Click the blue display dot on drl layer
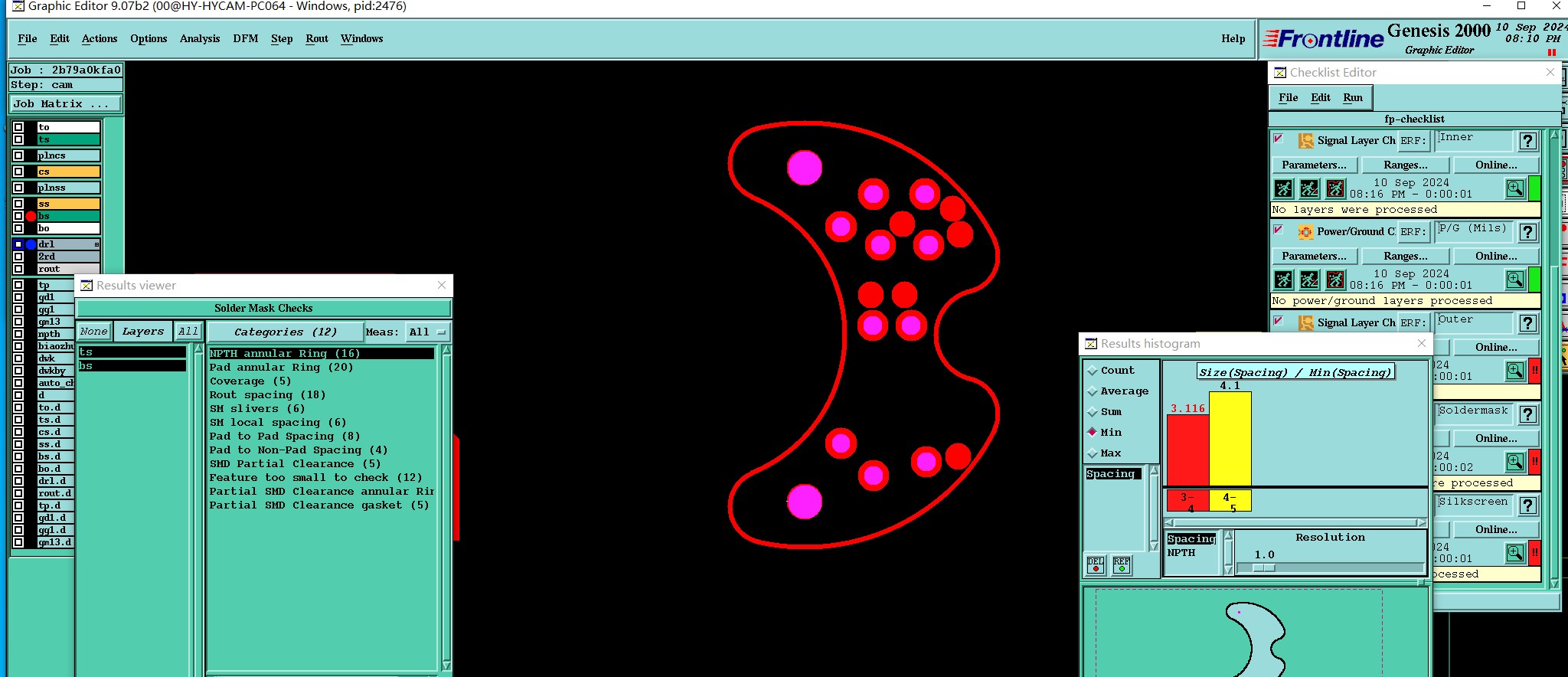 pos(31,244)
